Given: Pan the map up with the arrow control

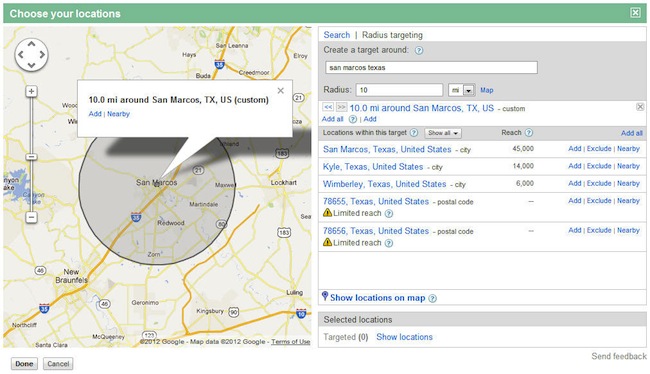Looking at the screenshot, I should click(x=32, y=44).
